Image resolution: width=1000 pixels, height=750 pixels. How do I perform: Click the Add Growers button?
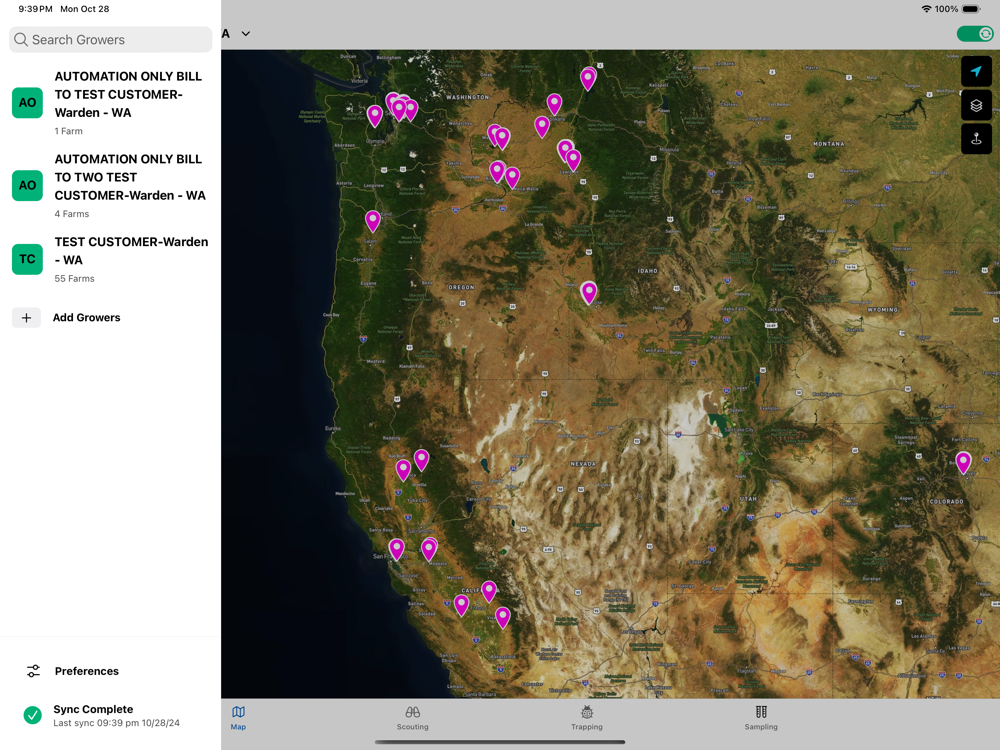click(86, 318)
